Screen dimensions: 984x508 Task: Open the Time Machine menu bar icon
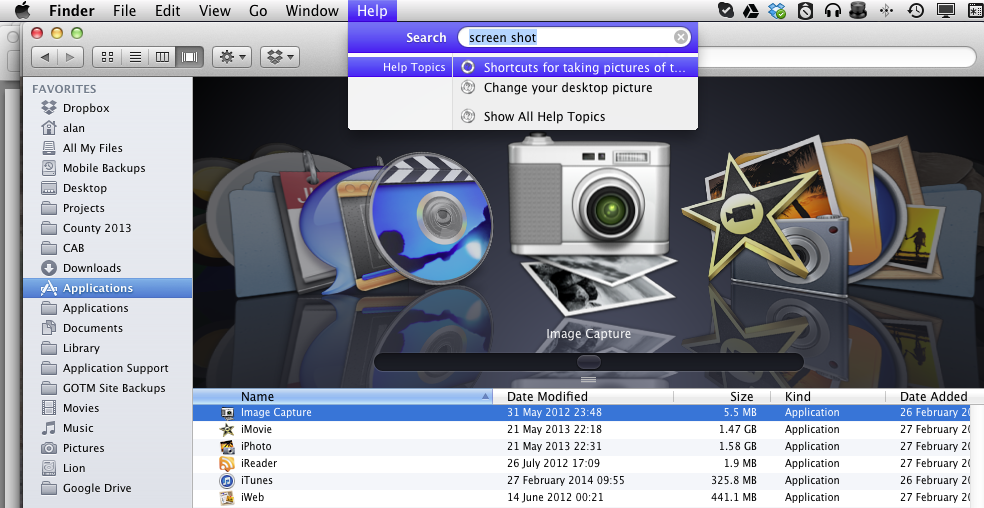916,11
